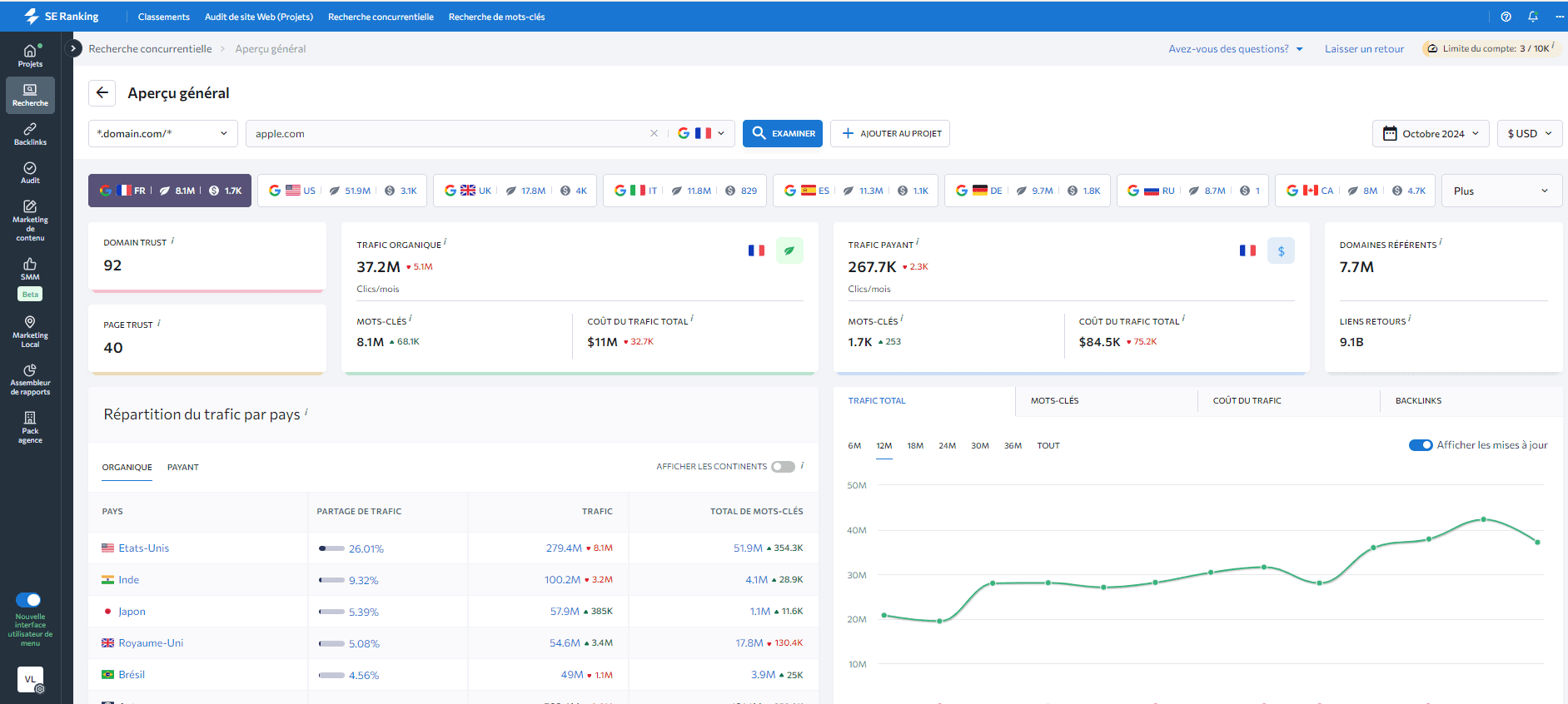
Task: Set chart range to TOUT
Action: (x=1048, y=446)
